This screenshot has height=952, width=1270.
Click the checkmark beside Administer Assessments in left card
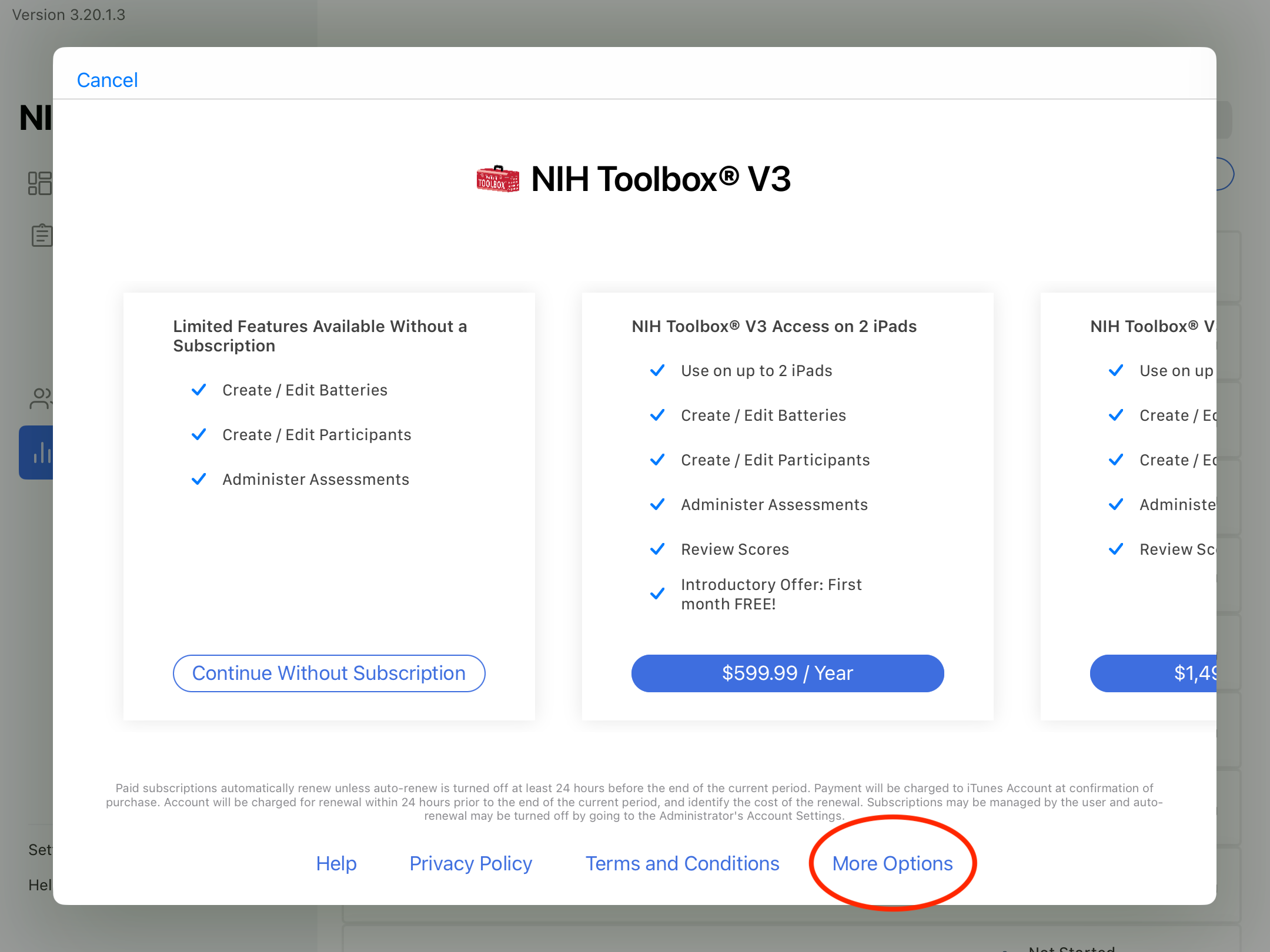pos(199,479)
